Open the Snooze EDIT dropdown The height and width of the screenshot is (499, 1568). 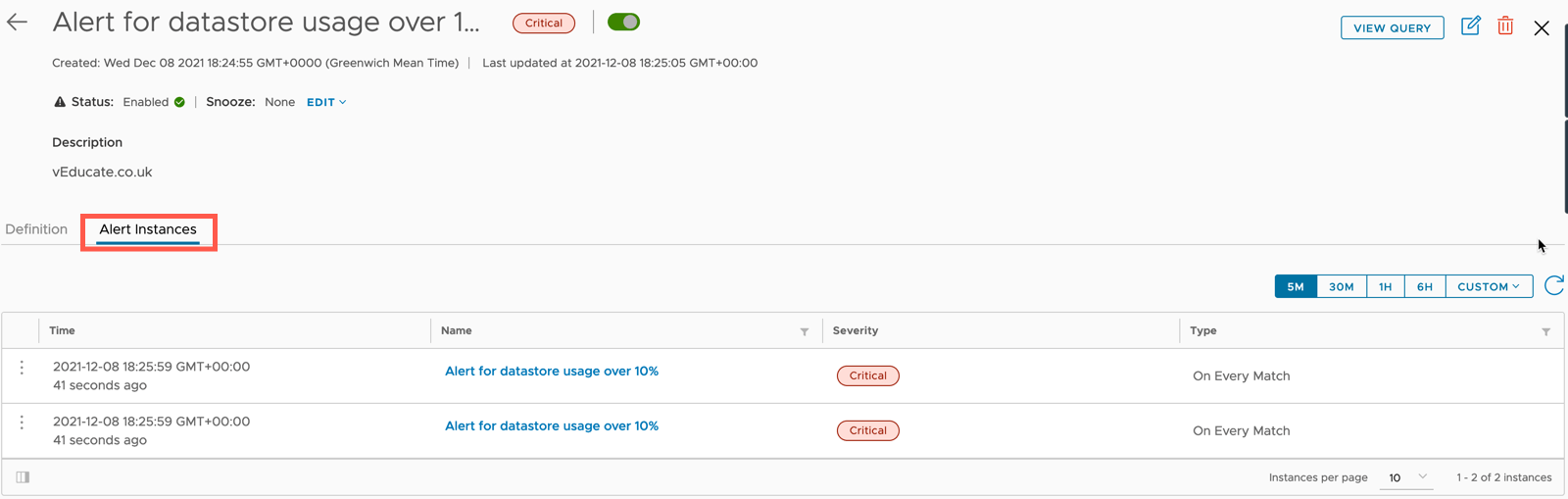pos(326,102)
